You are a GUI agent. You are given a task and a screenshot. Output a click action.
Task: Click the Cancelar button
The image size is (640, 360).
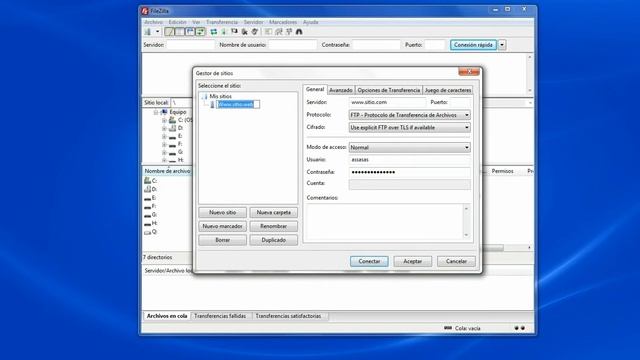pyautogui.click(x=456, y=261)
